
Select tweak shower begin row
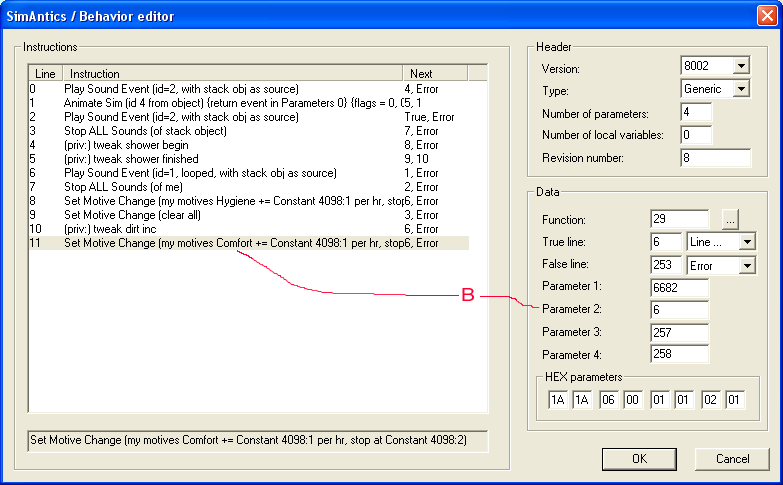(x=249, y=145)
